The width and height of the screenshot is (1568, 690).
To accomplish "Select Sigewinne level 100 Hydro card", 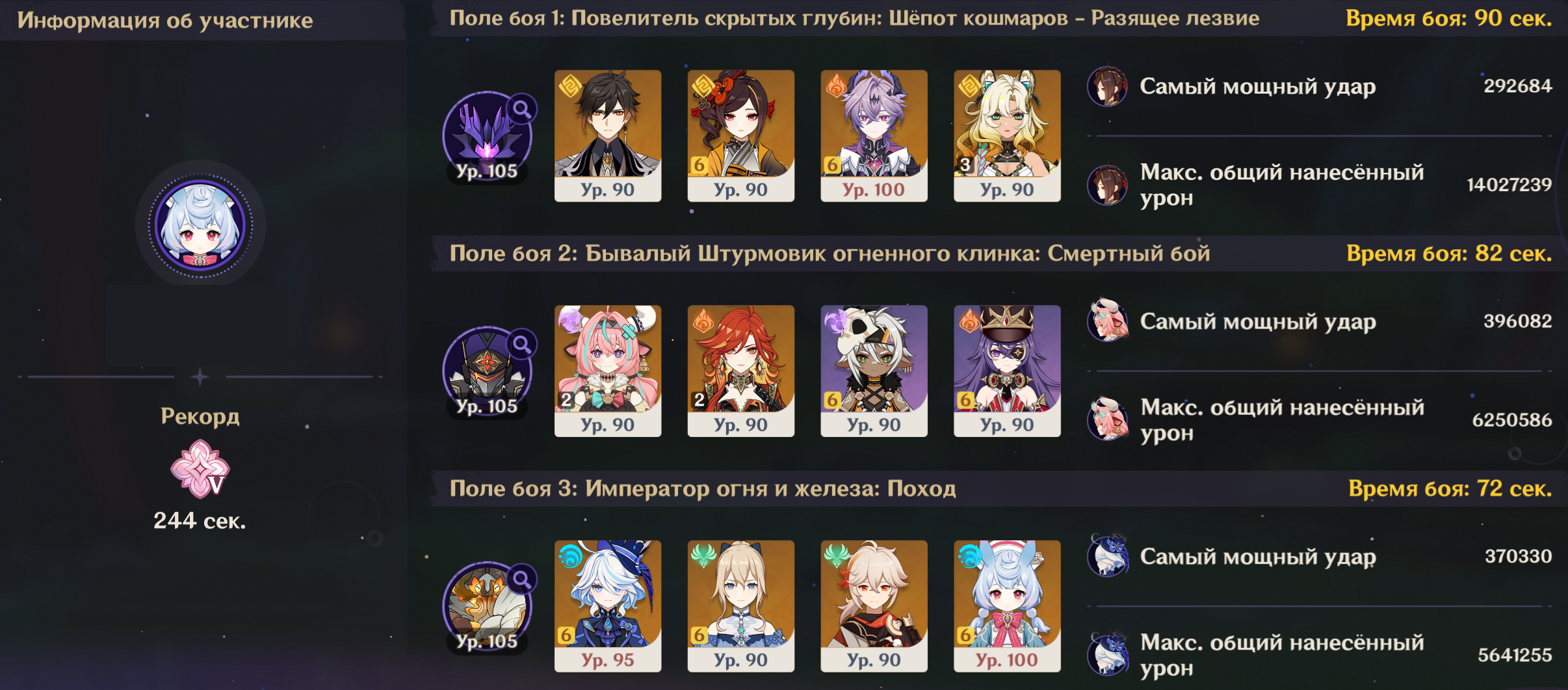I will [1007, 606].
